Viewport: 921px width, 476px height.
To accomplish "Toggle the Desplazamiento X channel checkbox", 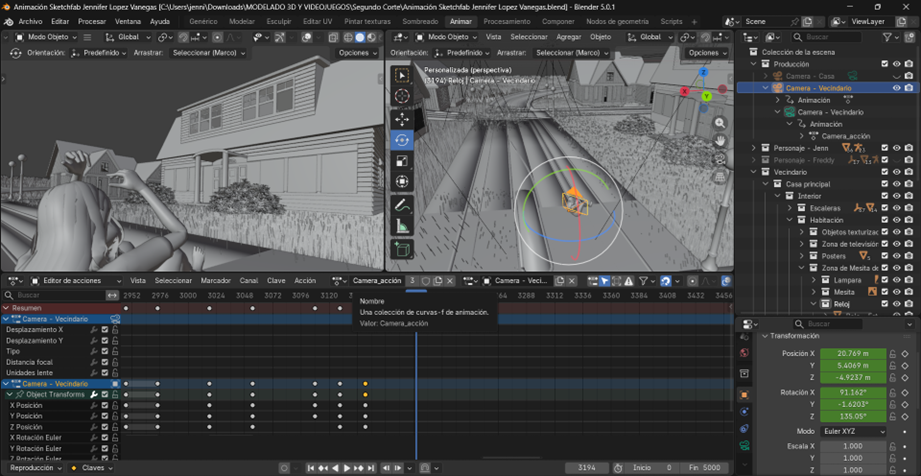I will [104, 330].
